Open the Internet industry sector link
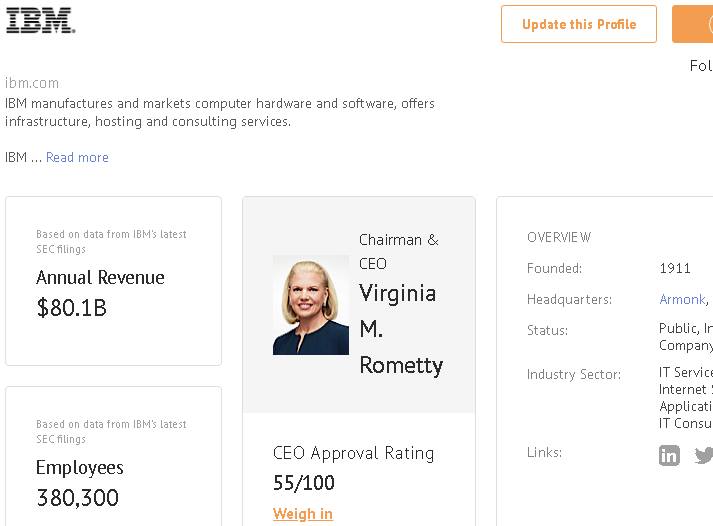The width and height of the screenshot is (713, 526). (686, 389)
